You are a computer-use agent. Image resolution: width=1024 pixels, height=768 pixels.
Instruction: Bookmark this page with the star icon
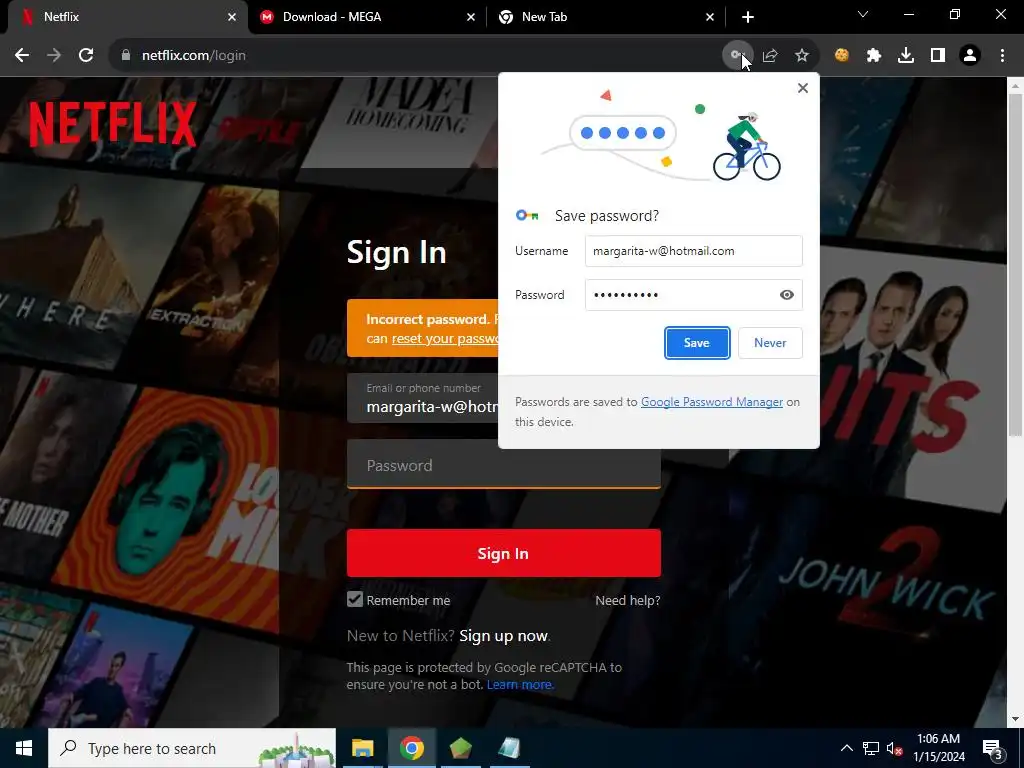pyautogui.click(x=802, y=56)
